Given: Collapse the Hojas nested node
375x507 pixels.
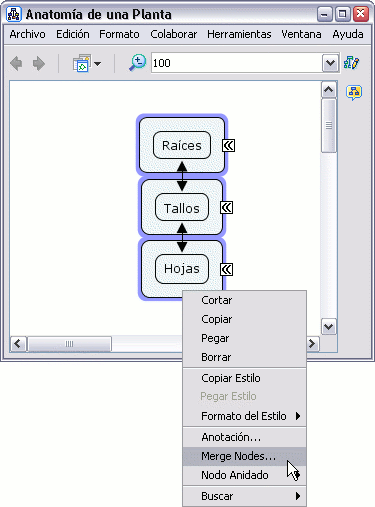Looking at the screenshot, I should coord(227,269).
